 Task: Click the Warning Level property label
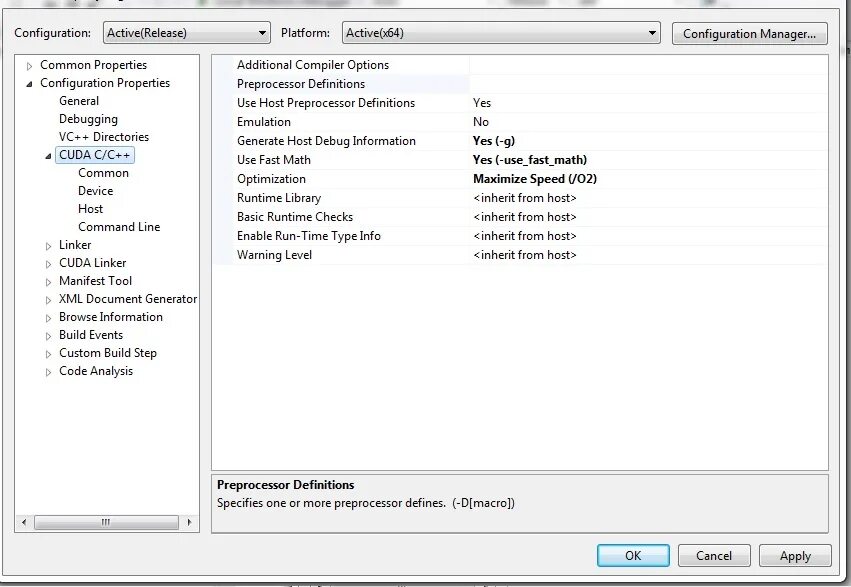[274, 255]
